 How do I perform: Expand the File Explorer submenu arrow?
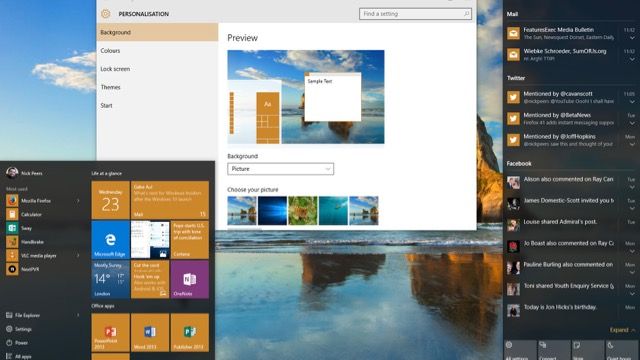point(78,315)
